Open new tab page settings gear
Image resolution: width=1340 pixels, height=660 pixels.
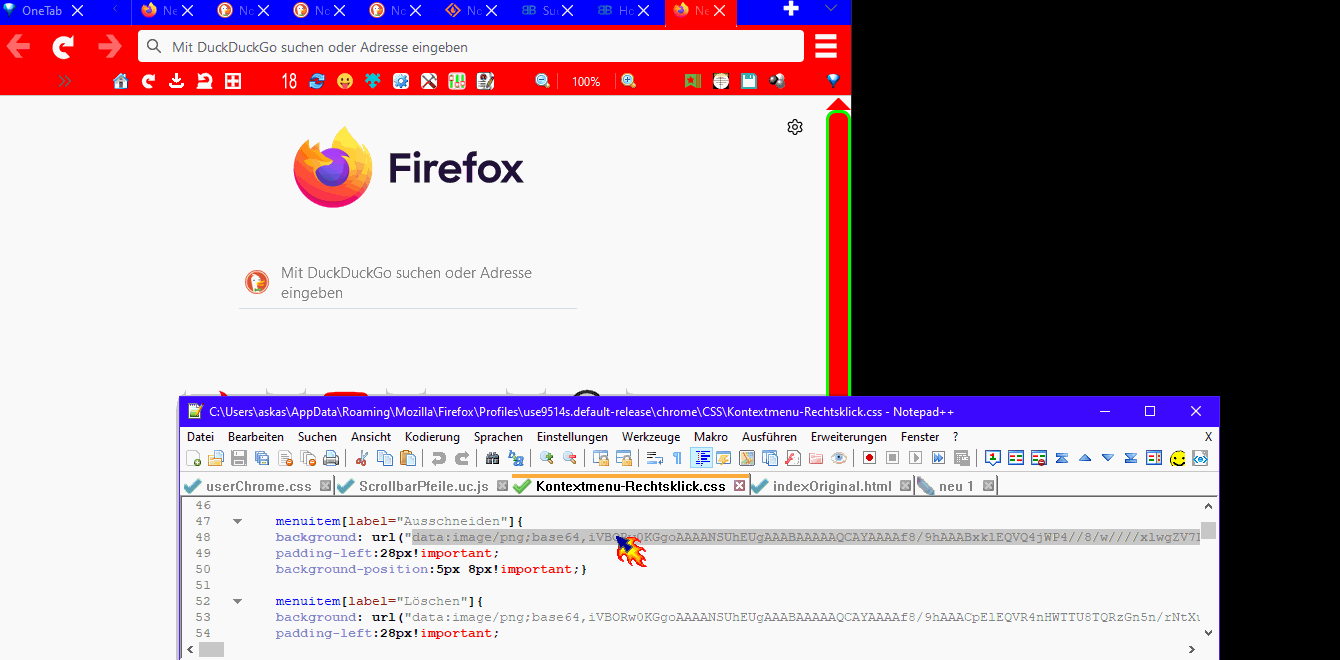[795, 127]
